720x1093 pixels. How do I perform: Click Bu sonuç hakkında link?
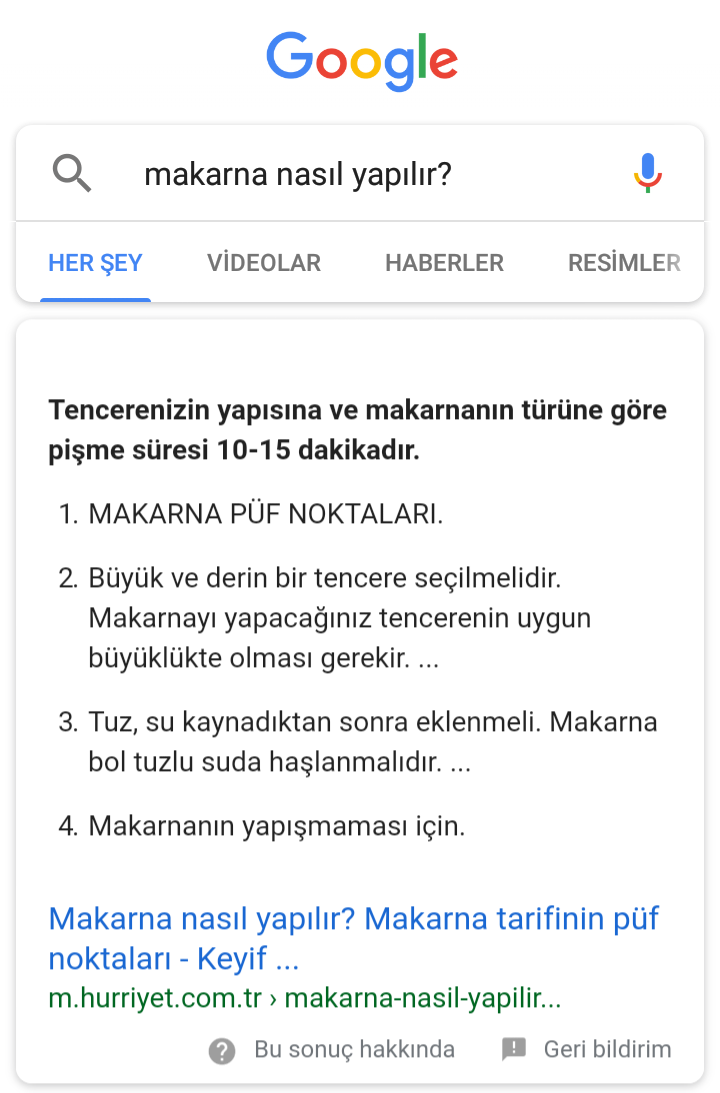[x=354, y=1049]
